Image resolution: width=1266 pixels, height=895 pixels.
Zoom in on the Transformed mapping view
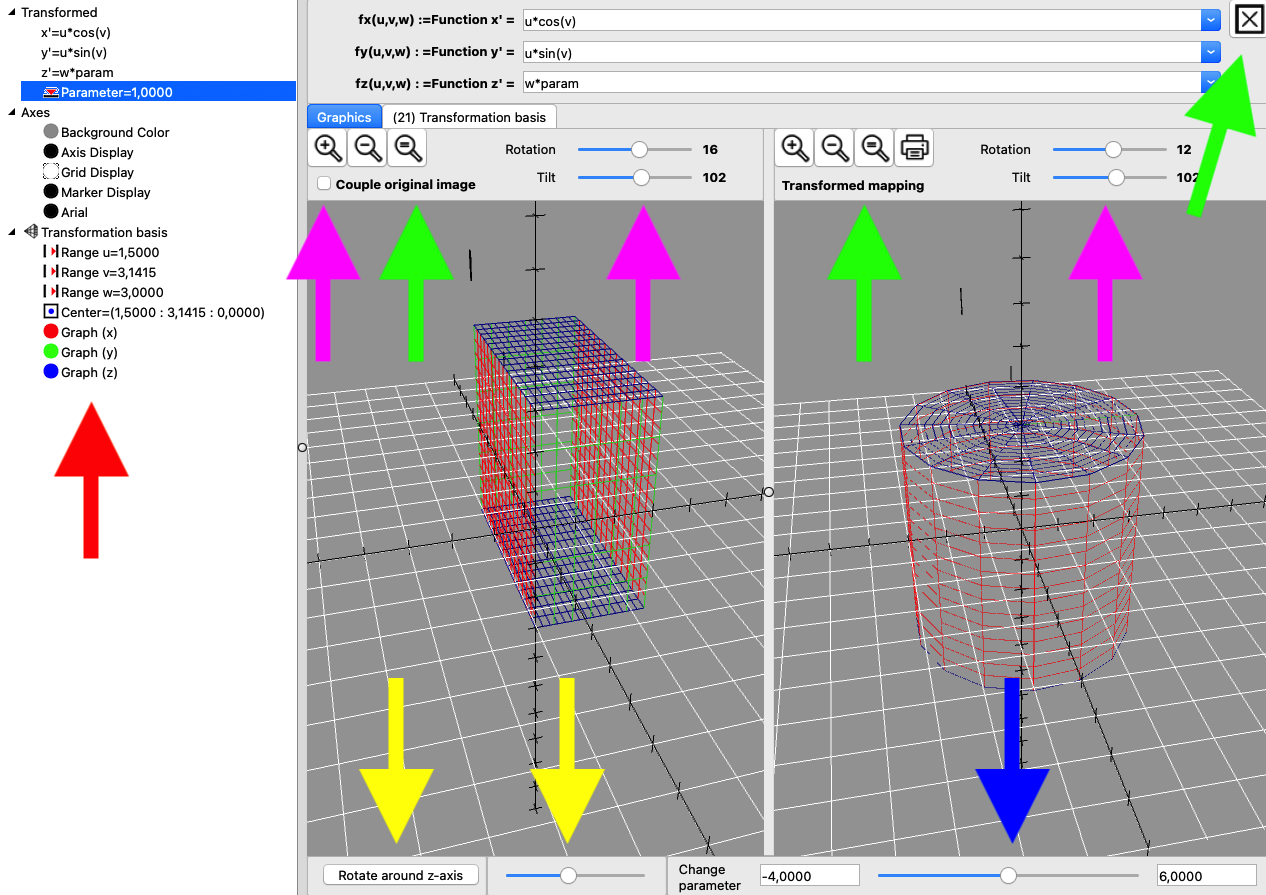(x=795, y=148)
